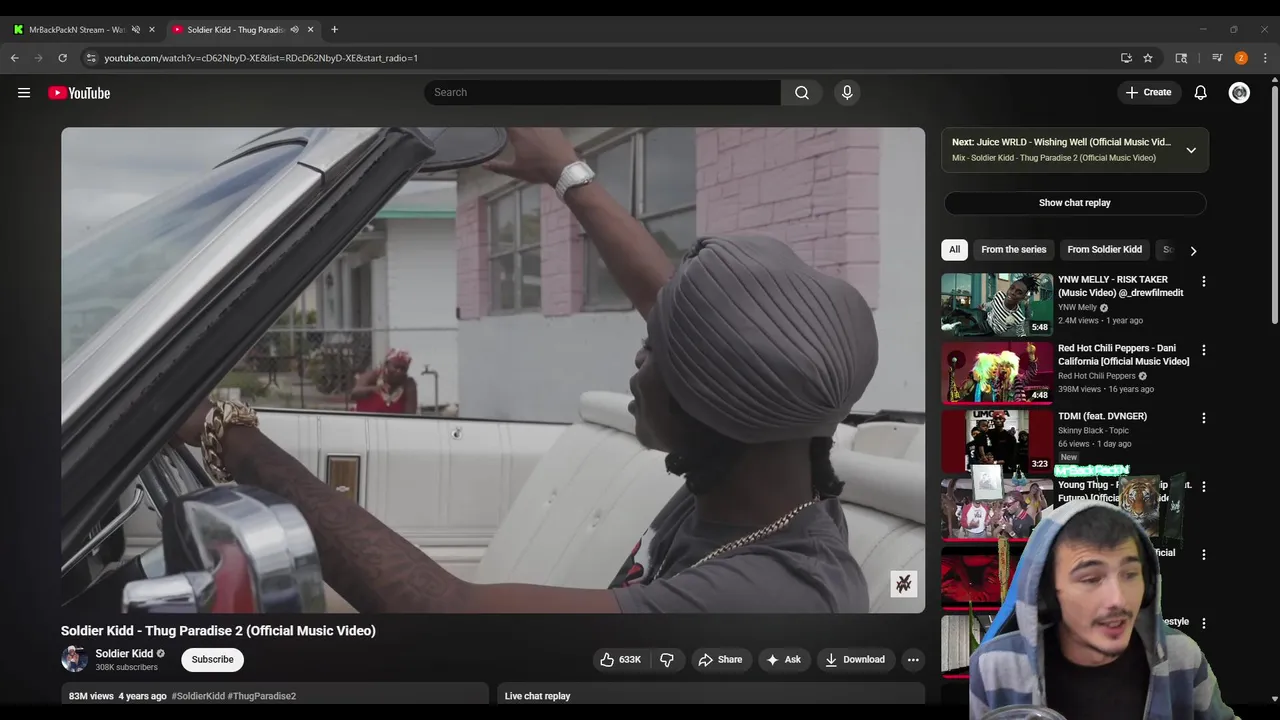
Task: Unmute the MrBackPackN Stream tab
Action: [x=136, y=29]
